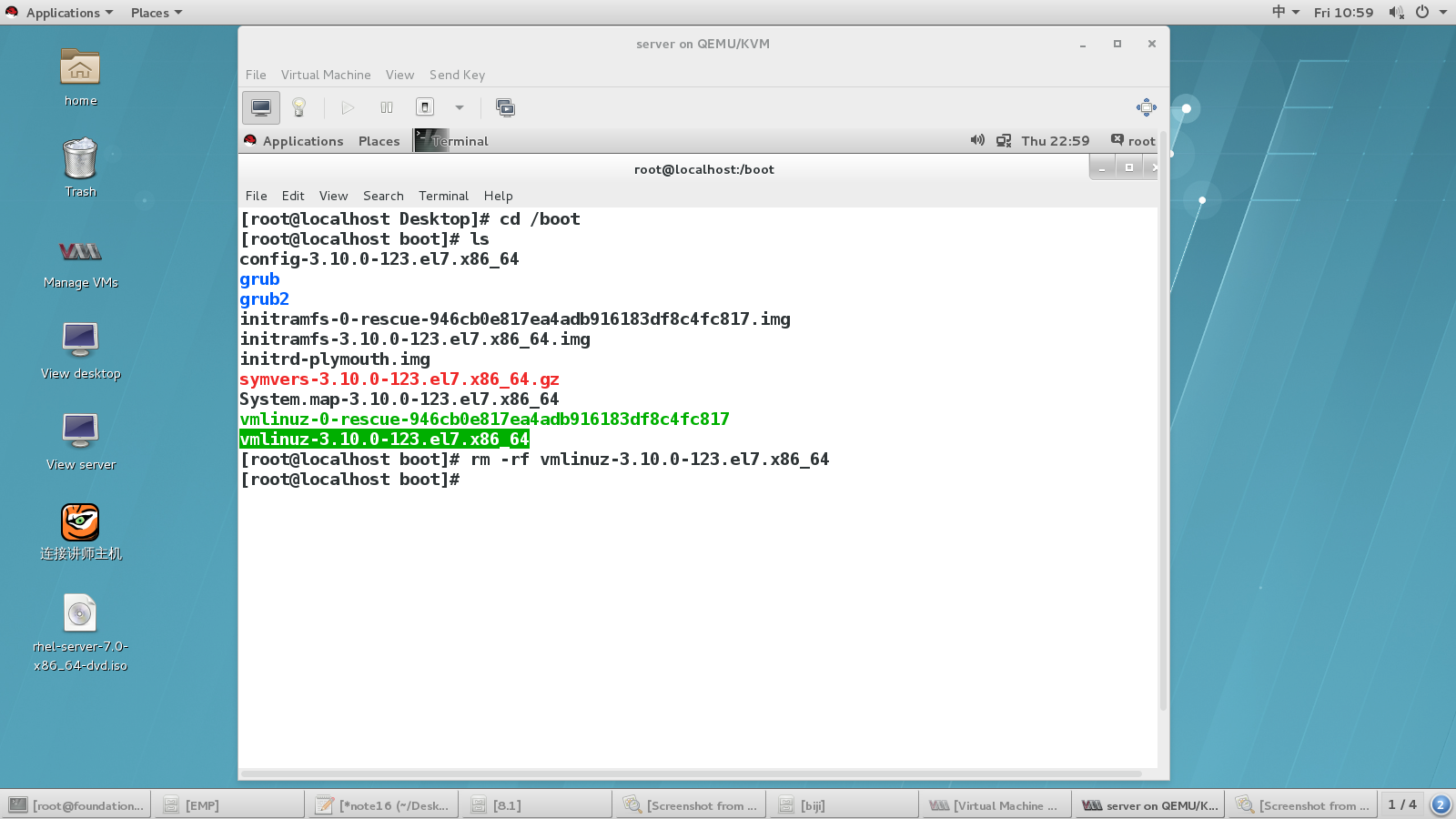1456x819 pixels.
Task: Open the virt-viewer View menu
Action: pyautogui.click(x=399, y=75)
